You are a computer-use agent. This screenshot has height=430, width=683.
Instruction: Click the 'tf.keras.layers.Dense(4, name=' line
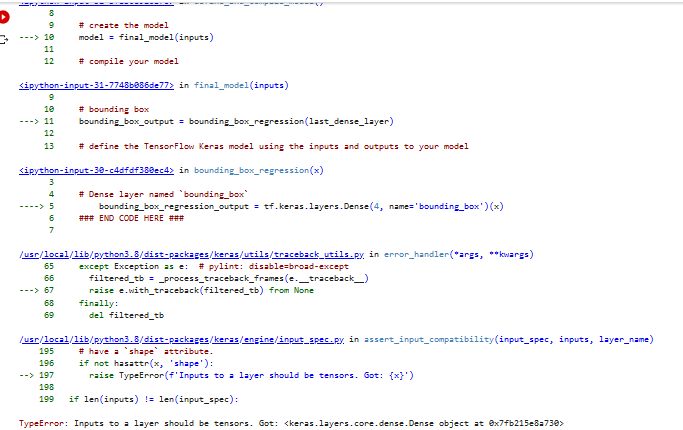click(x=301, y=207)
